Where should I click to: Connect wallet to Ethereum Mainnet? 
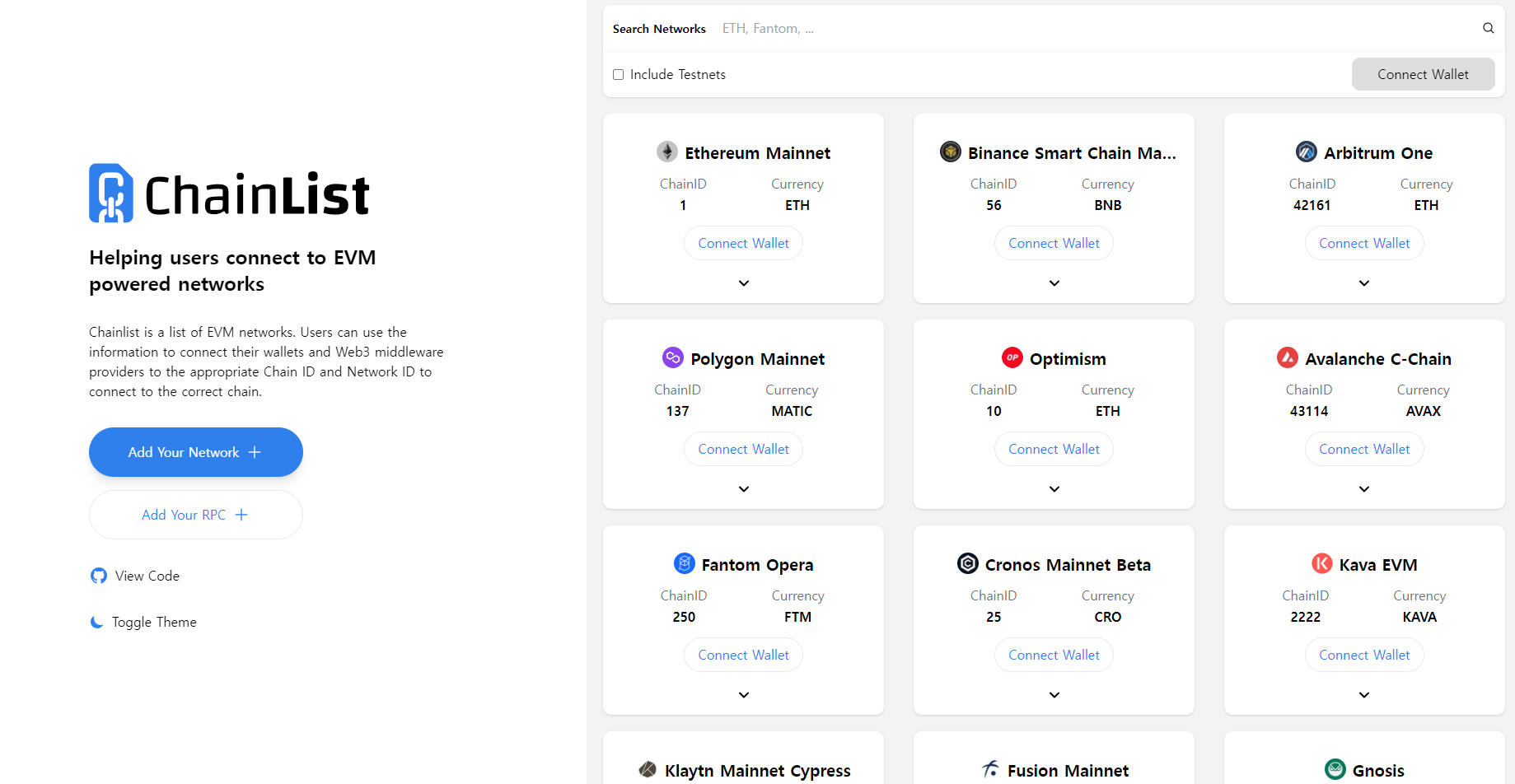point(743,243)
